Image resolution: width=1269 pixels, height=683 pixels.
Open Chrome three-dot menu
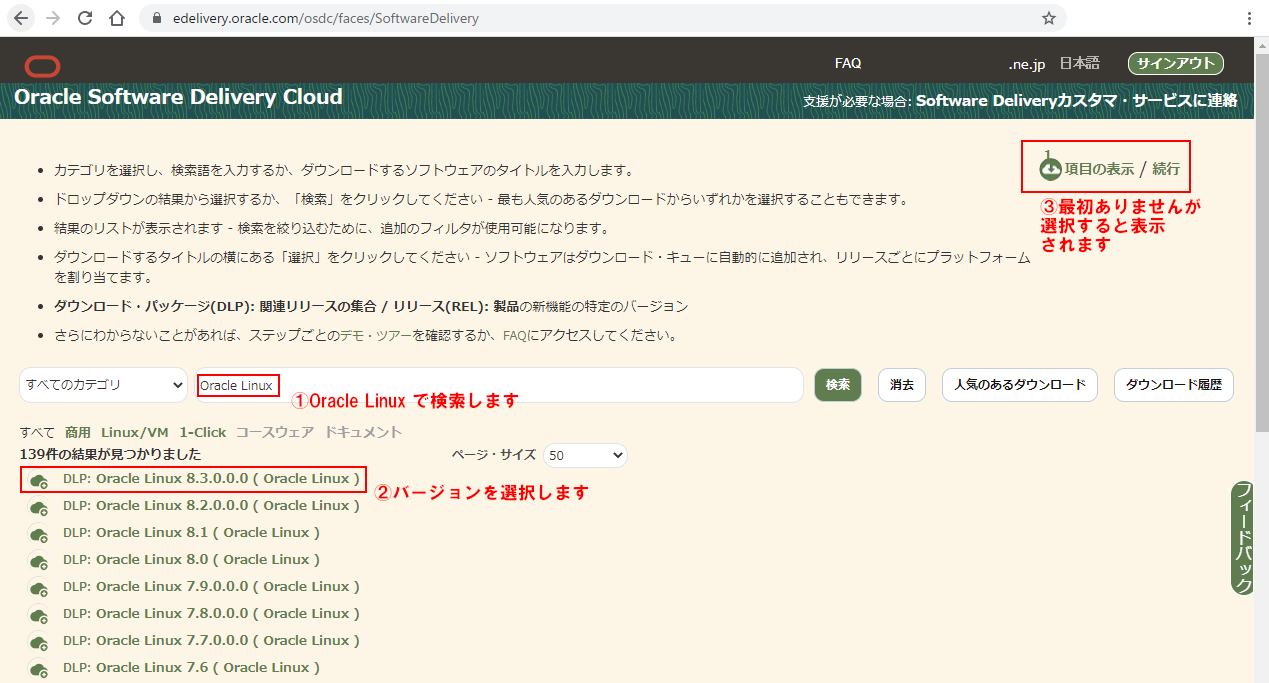point(1249,18)
